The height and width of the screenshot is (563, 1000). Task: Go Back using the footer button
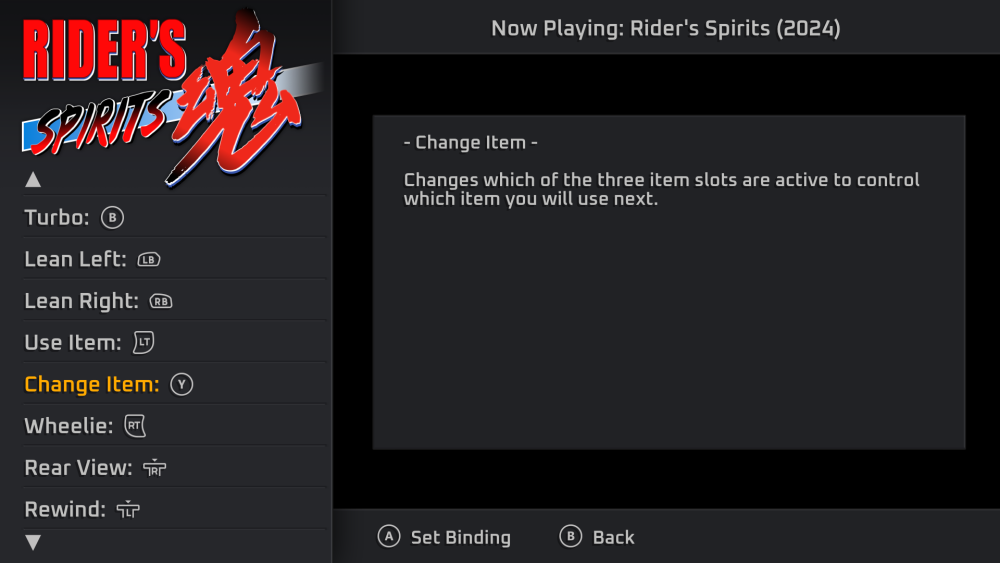(x=597, y=537)
